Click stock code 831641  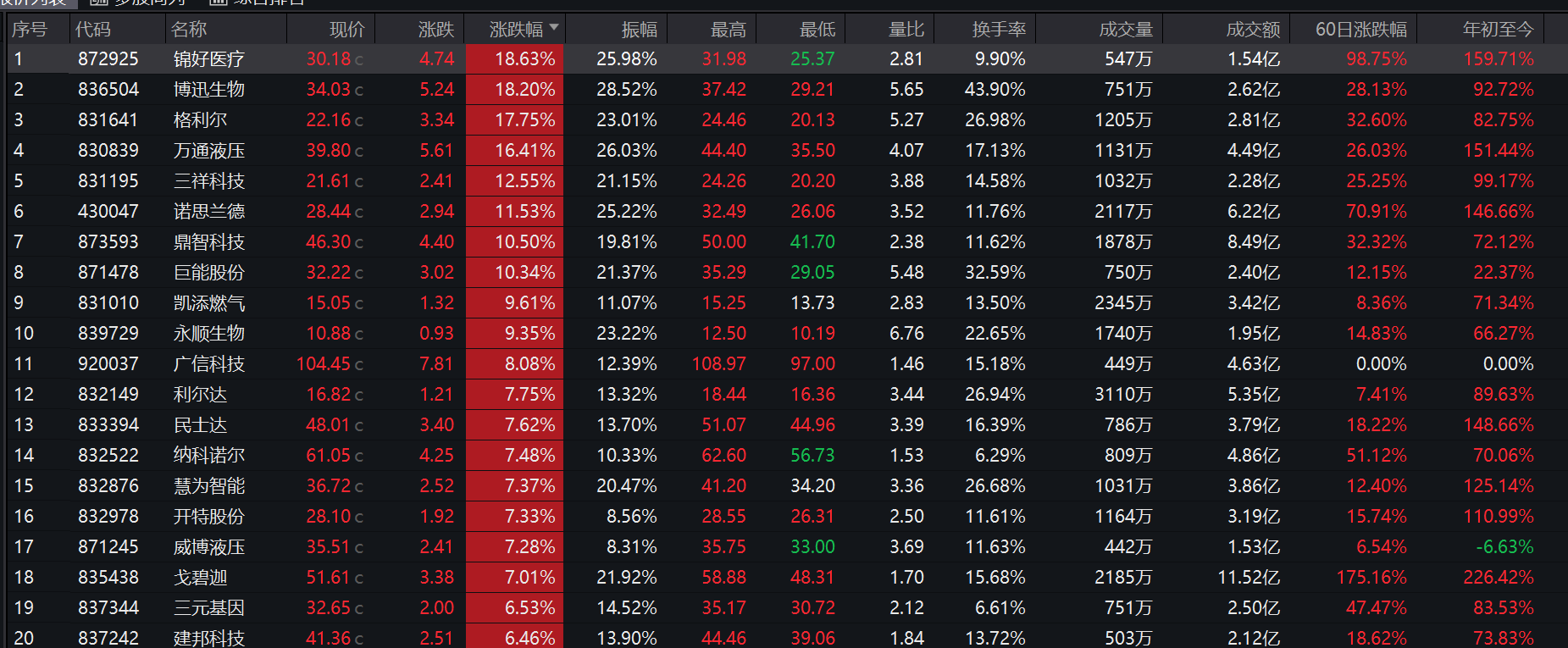point(108,120)
